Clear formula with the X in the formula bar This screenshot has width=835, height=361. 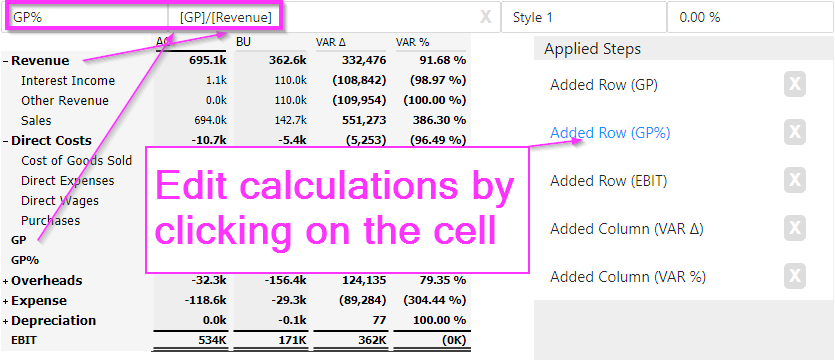point(485,17)
